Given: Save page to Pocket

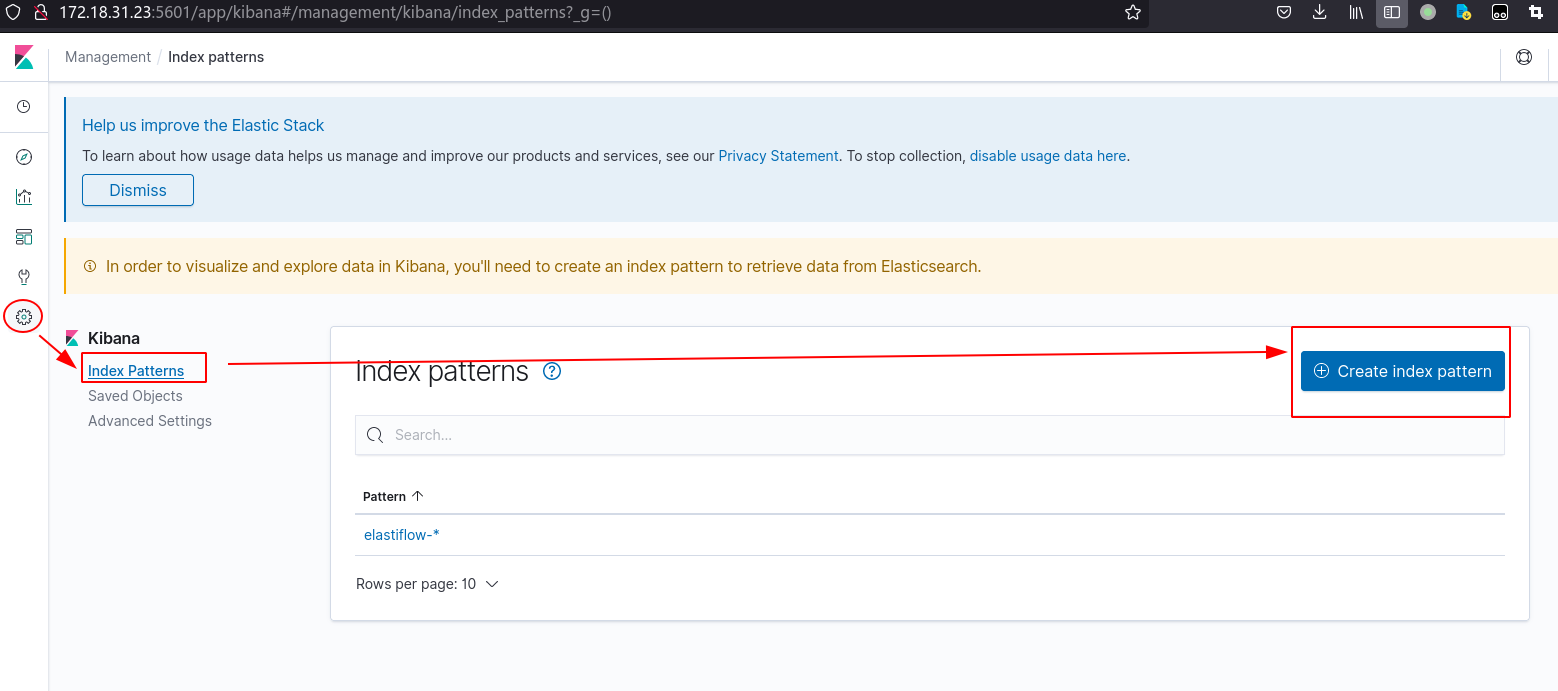Looking at the screenshot, I should (x=1285, y=13).
